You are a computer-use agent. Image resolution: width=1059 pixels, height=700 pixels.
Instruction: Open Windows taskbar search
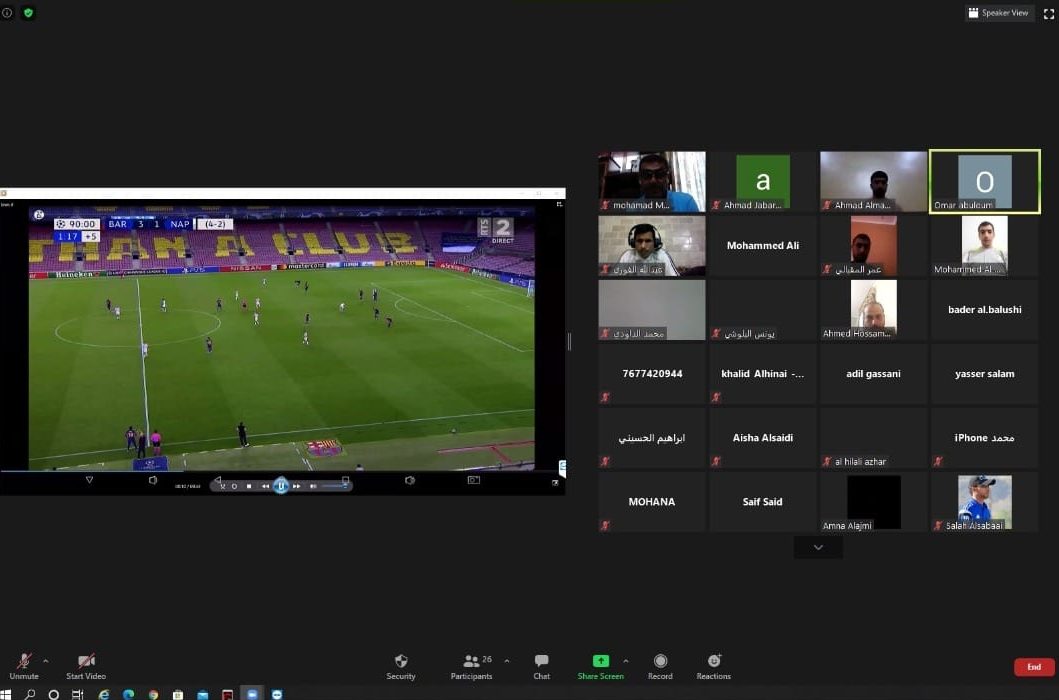point(29,694)
